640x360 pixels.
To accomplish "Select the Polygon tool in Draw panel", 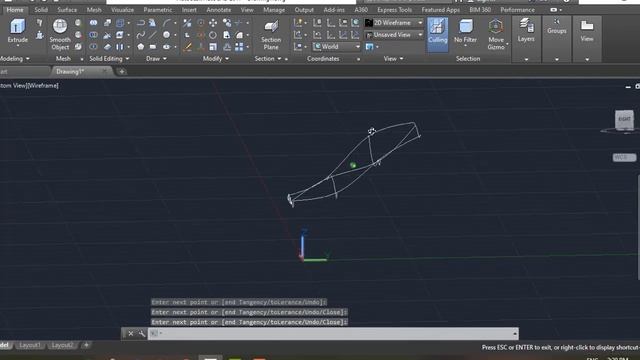I will (141, 47).
